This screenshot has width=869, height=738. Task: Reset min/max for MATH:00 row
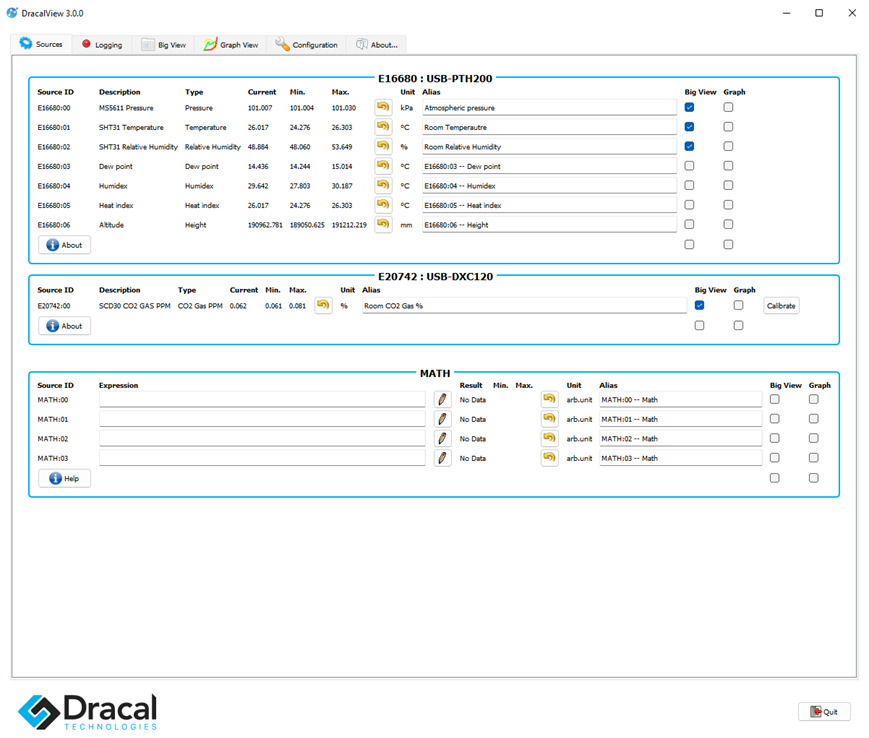(x=549, y=399)
